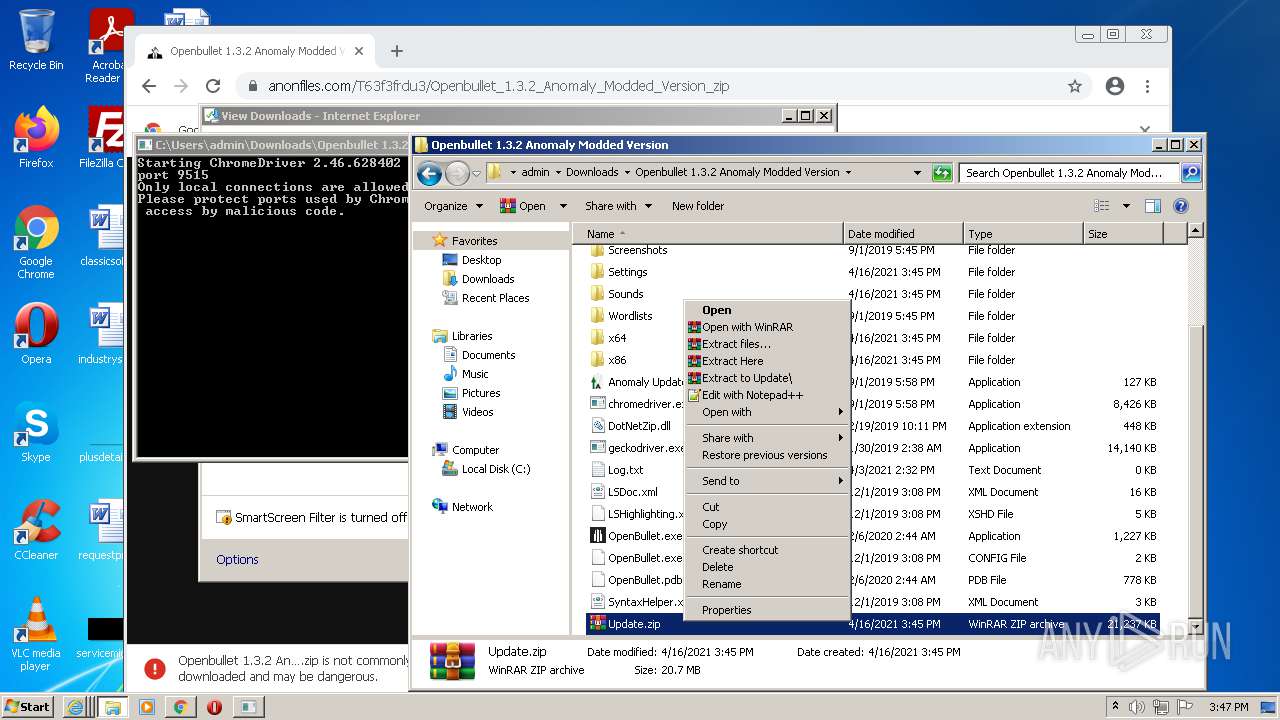1280x720 pixels.
Task: Select Local Disk (C:) in navigation pane
Action: tap(495, 469)
